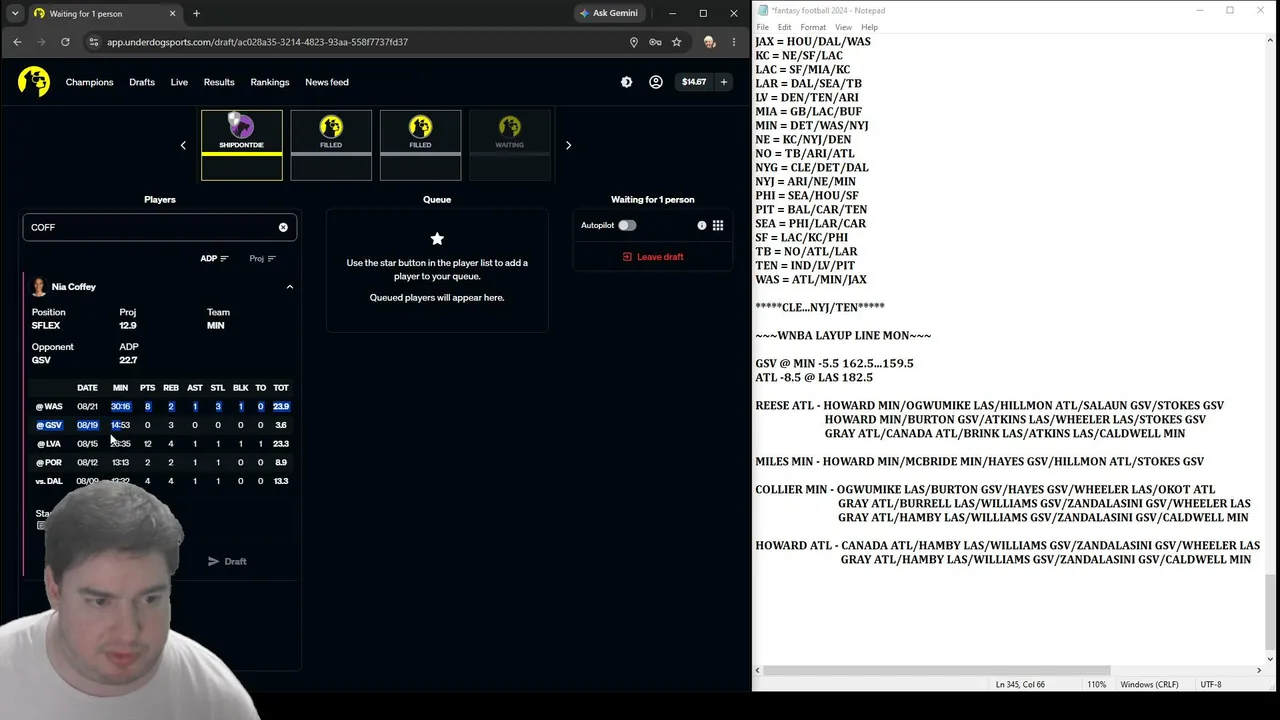1280x720 pixels.
Task: Click the Chrome address bar URL
Action: pos(258,42)
